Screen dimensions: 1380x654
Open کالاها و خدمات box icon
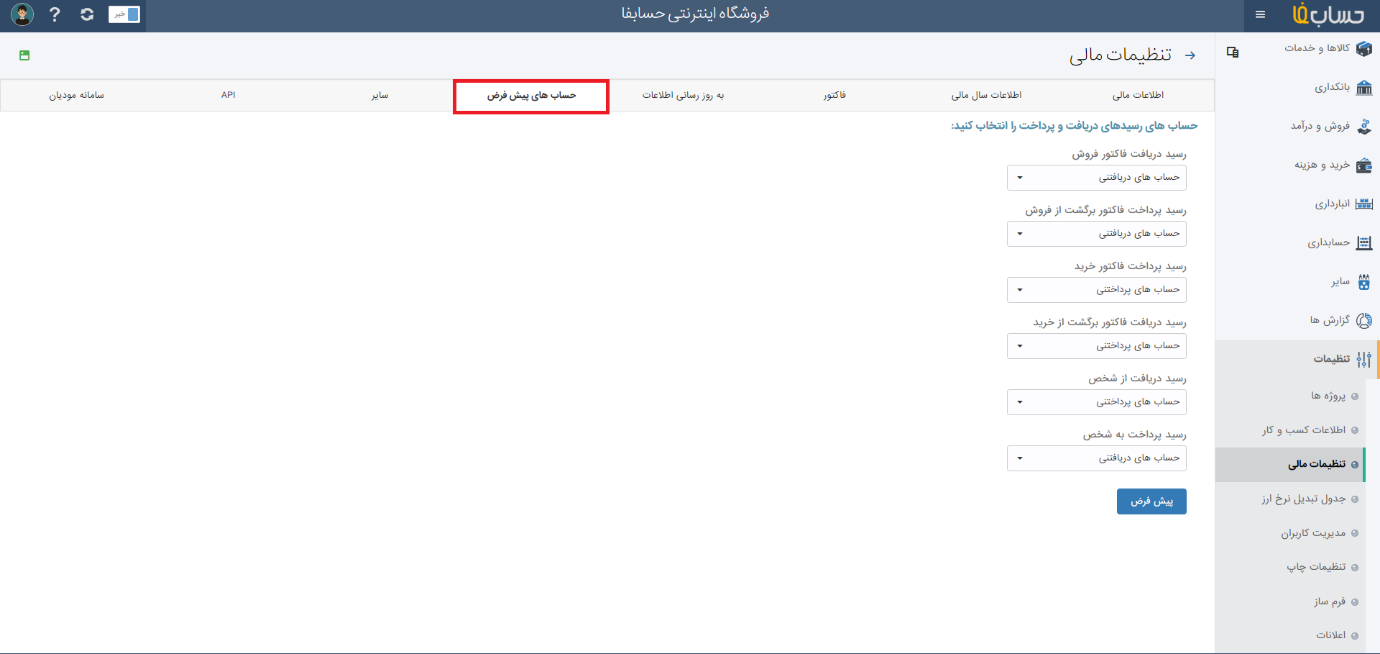pyautogui.click(x=1364, y=48)
